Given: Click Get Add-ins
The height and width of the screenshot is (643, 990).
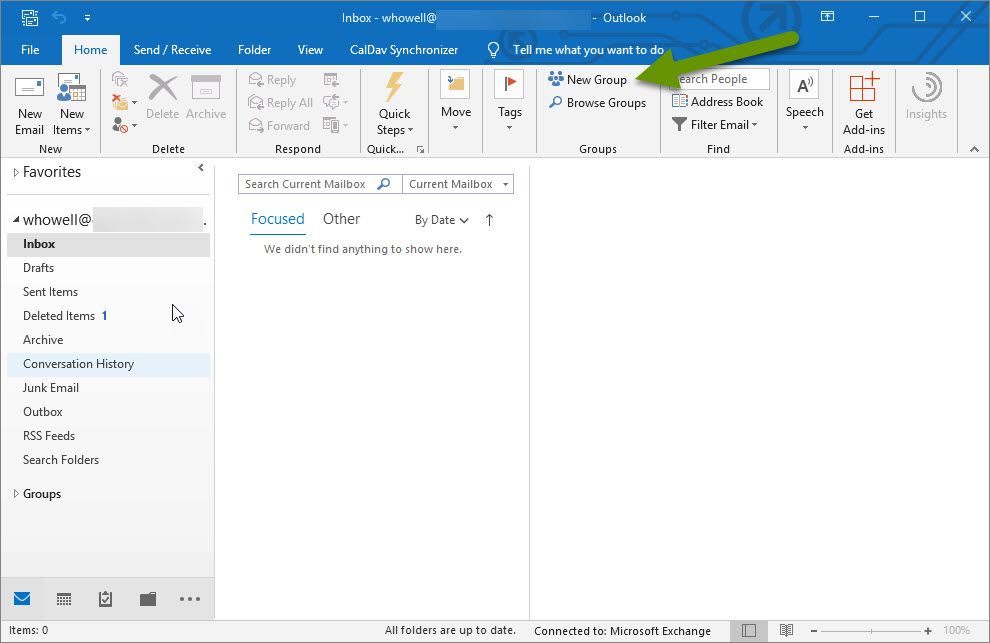Looking at the screenshot, I should pos(862,104).
